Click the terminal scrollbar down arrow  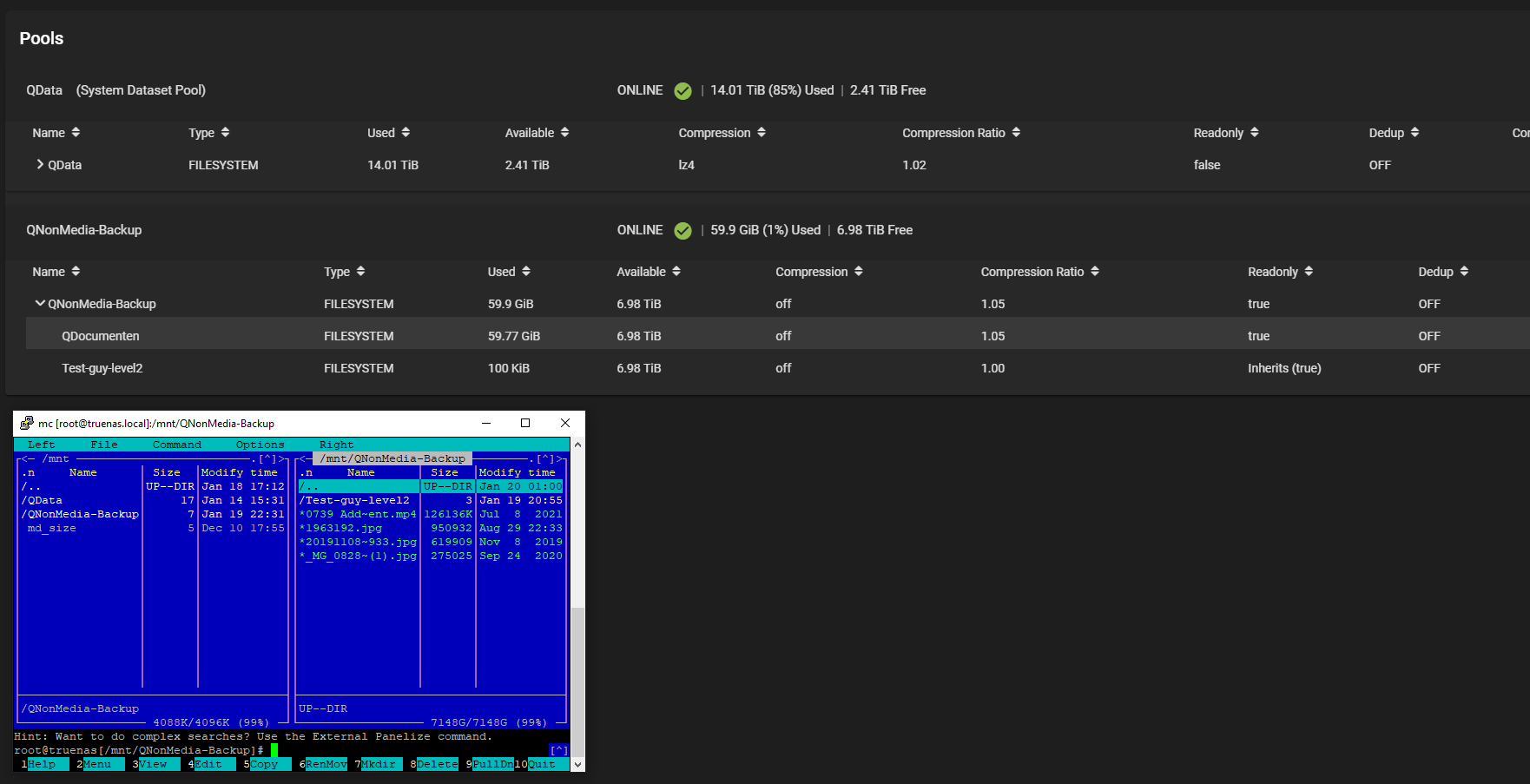click(577, 765)
